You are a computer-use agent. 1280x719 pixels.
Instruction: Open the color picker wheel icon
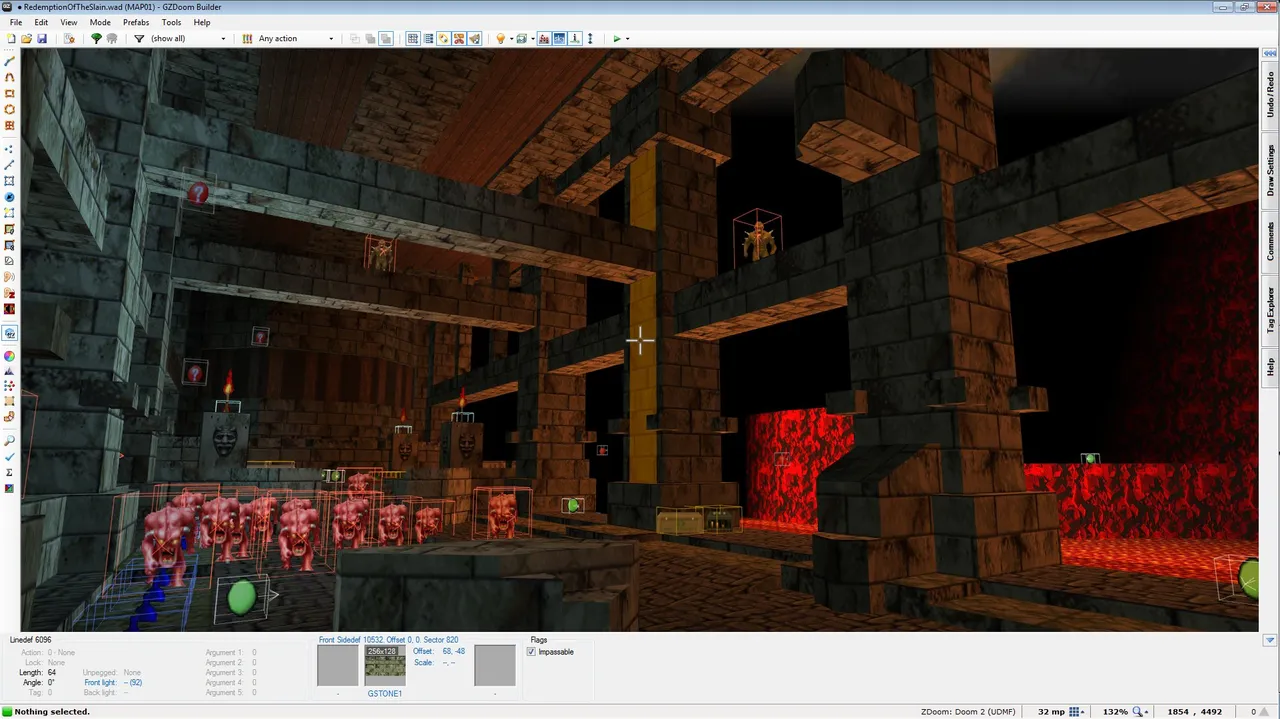click(10, 356)
